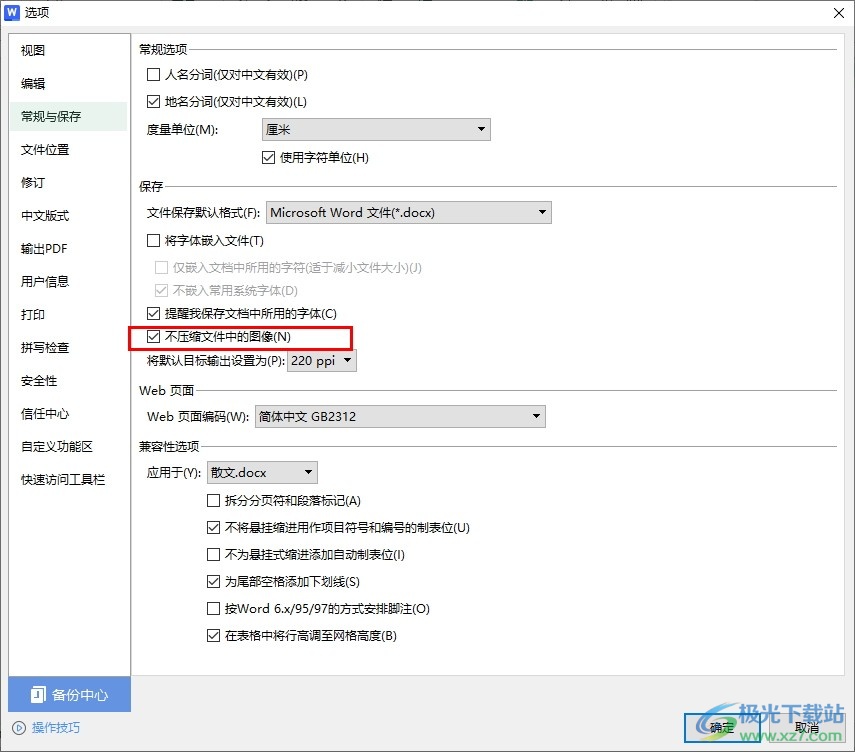
Task: Toggle 为尾部空格添加下划线 checkbox
Action: point(213,581)
